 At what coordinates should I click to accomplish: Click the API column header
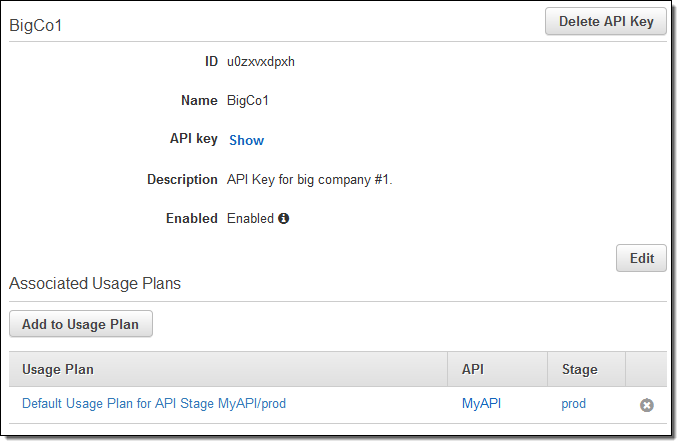(x=473, y=370)
